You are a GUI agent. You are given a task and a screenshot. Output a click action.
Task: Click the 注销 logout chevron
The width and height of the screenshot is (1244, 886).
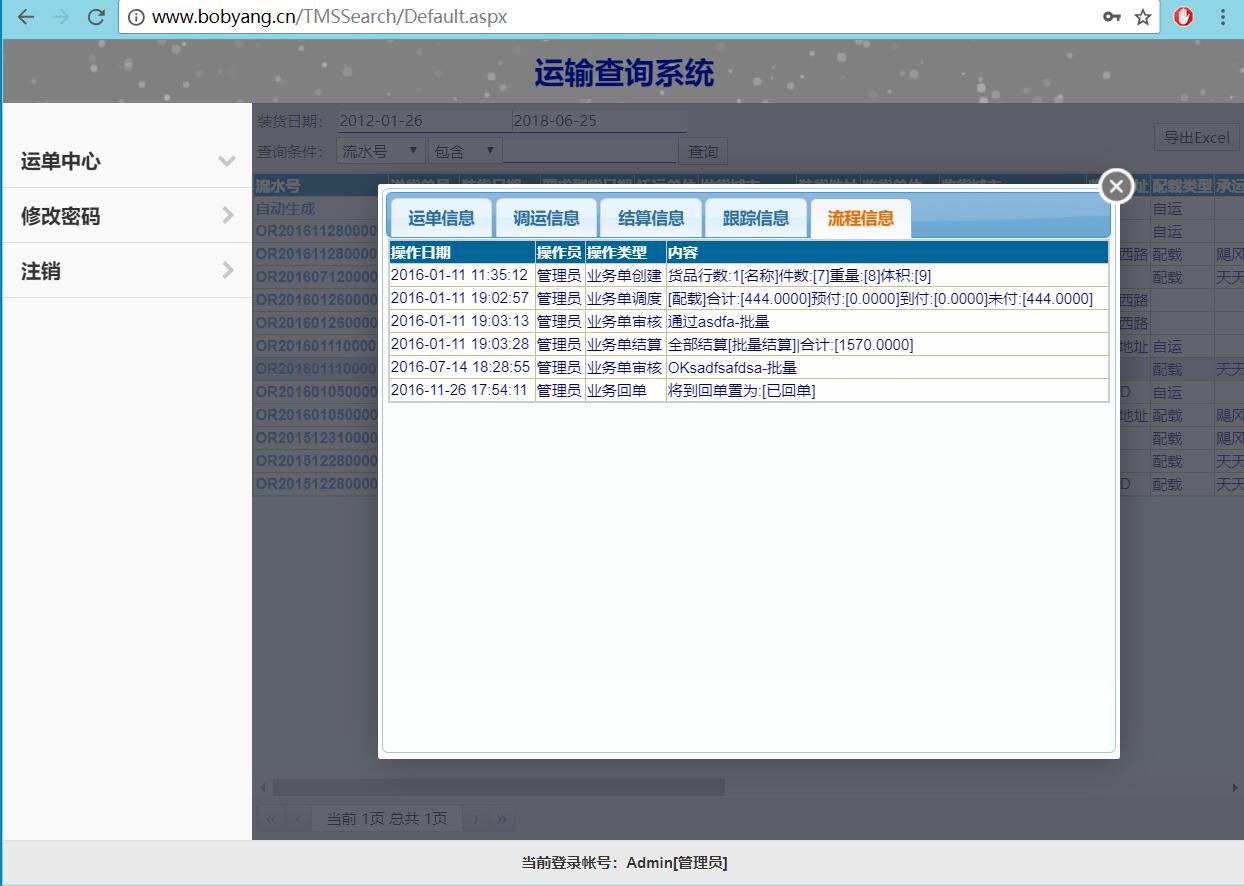coord(227,271)
